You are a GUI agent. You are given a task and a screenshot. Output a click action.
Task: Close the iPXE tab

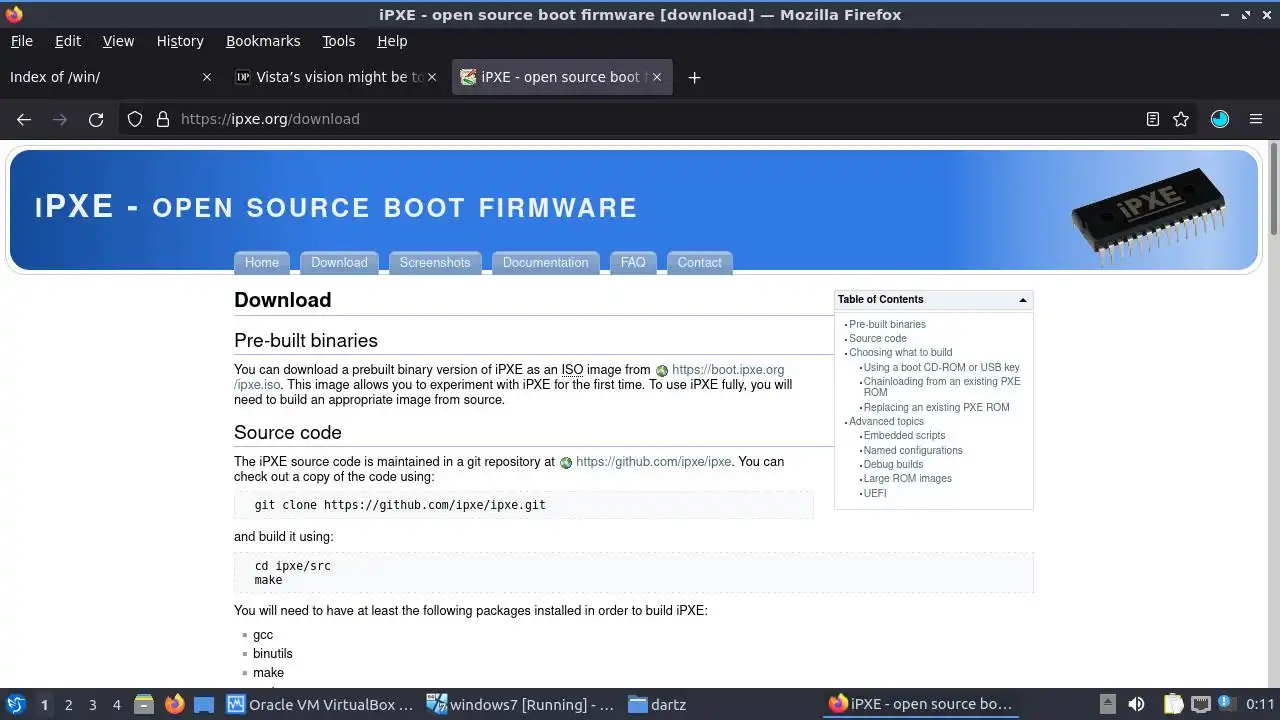click(657, 77)
